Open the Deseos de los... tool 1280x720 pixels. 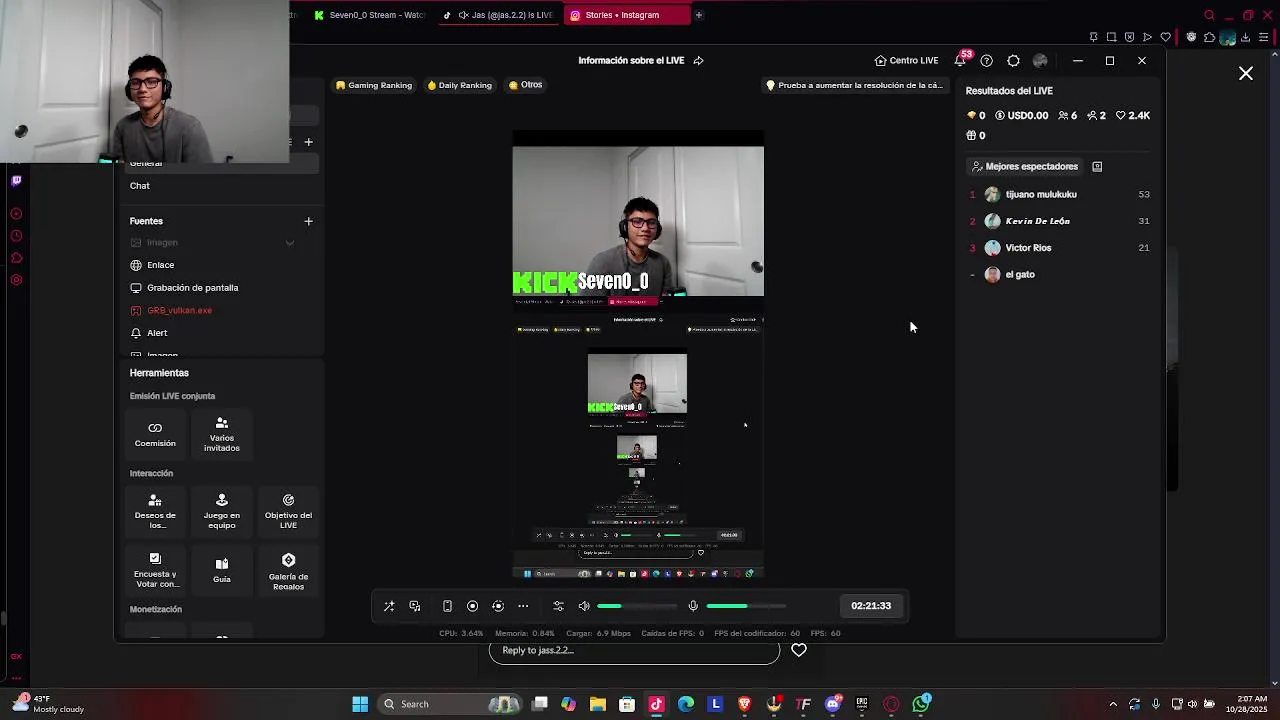(155, 511)
